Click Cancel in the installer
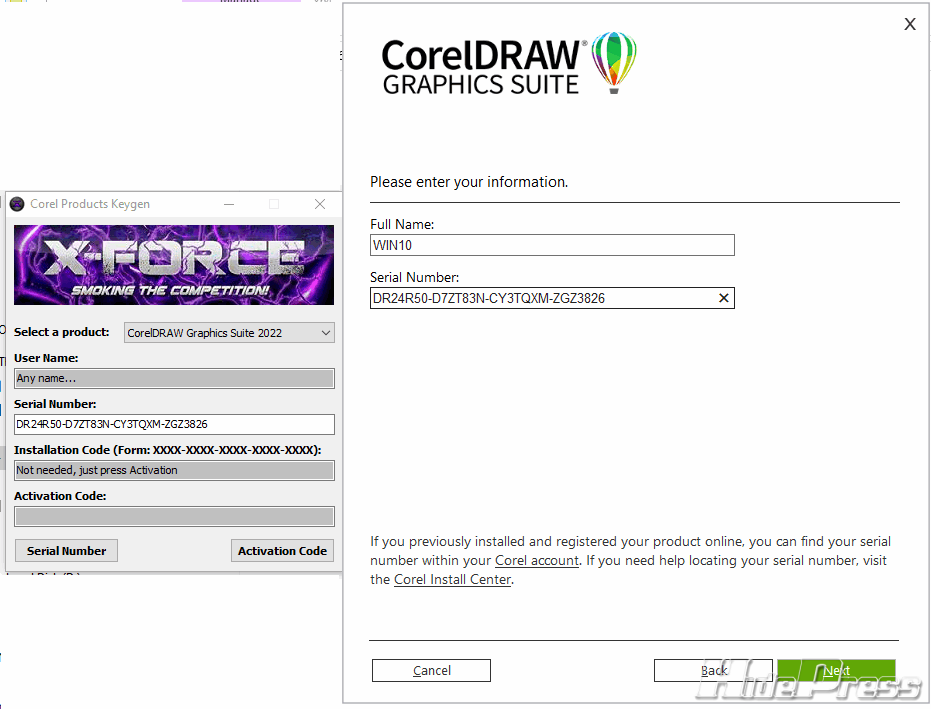This screenshot has height=709, width=931. click(x=431, y=670)
